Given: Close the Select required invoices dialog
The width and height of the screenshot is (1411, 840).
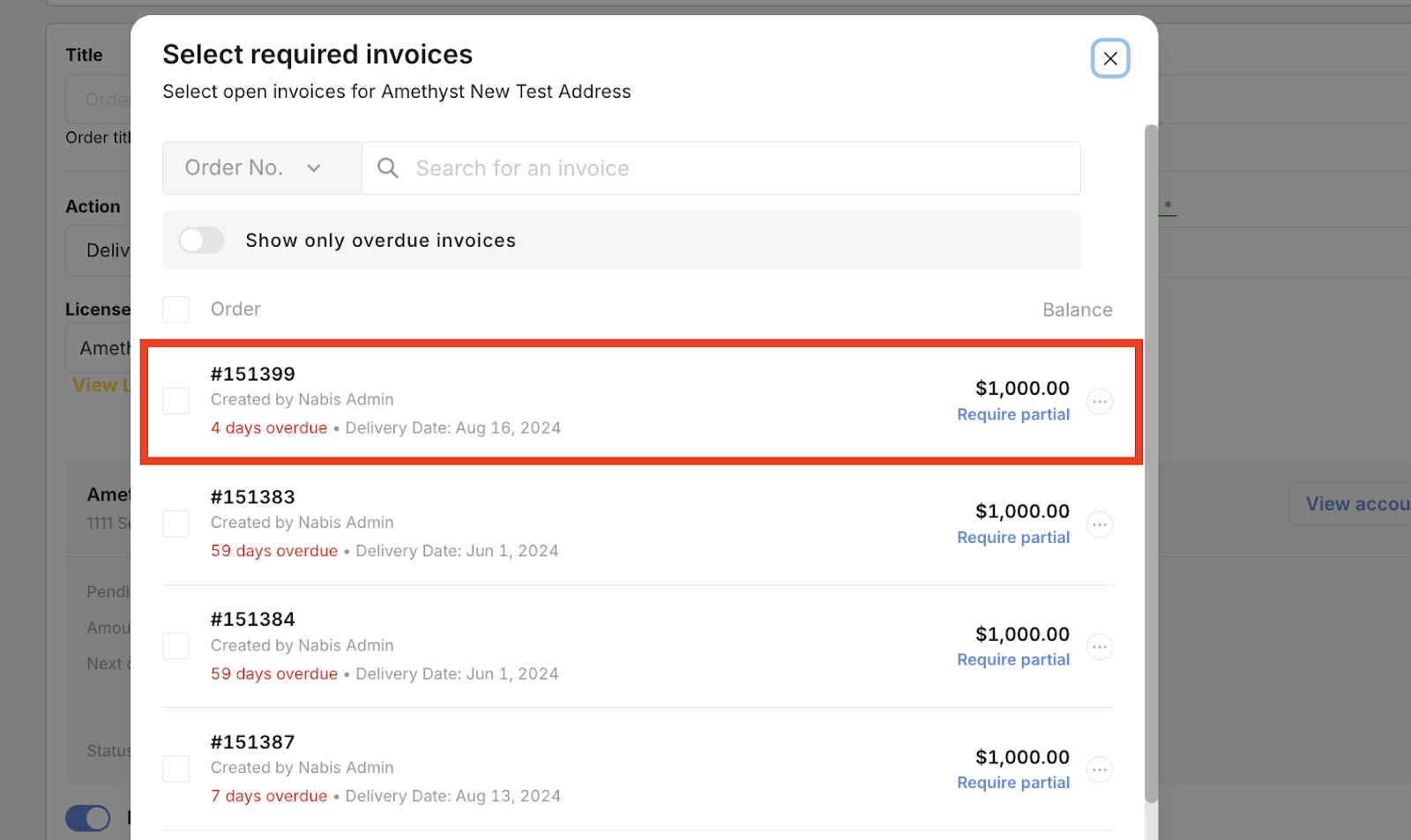Looking at the screenshot, I should click(x=1109, y=58).
